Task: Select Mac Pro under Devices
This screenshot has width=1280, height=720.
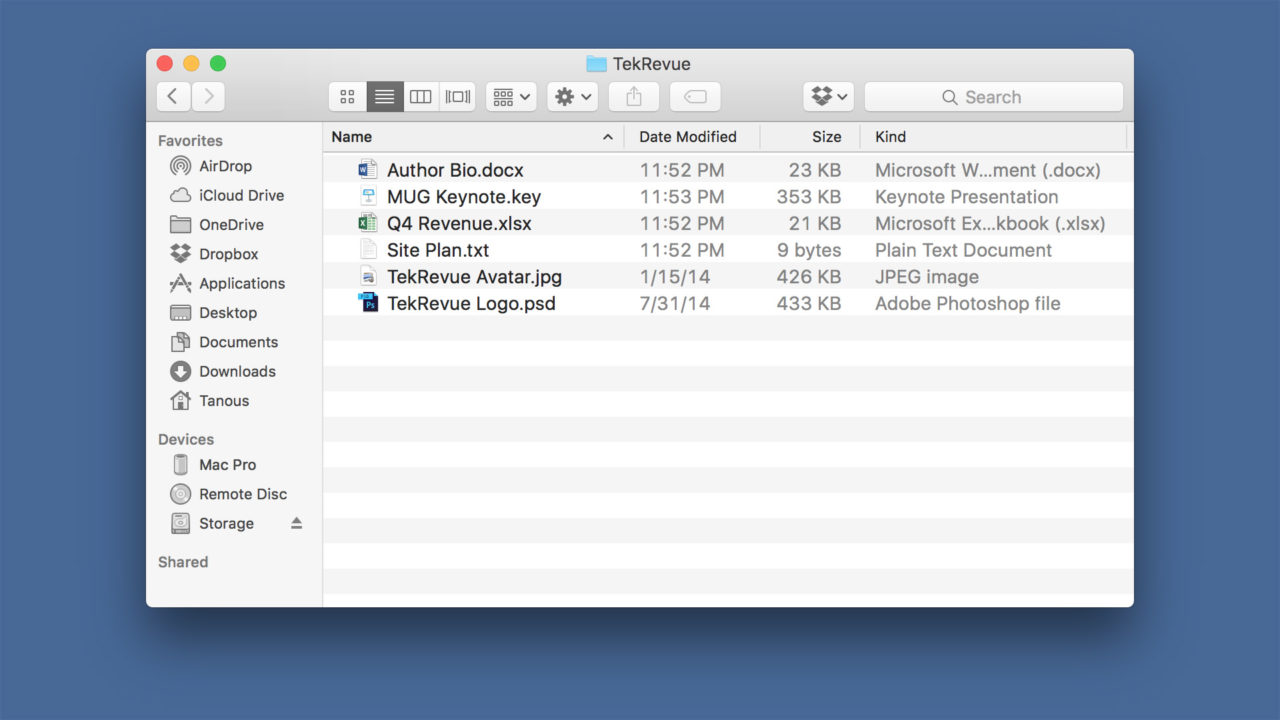Action: click(x=227, y=465)
